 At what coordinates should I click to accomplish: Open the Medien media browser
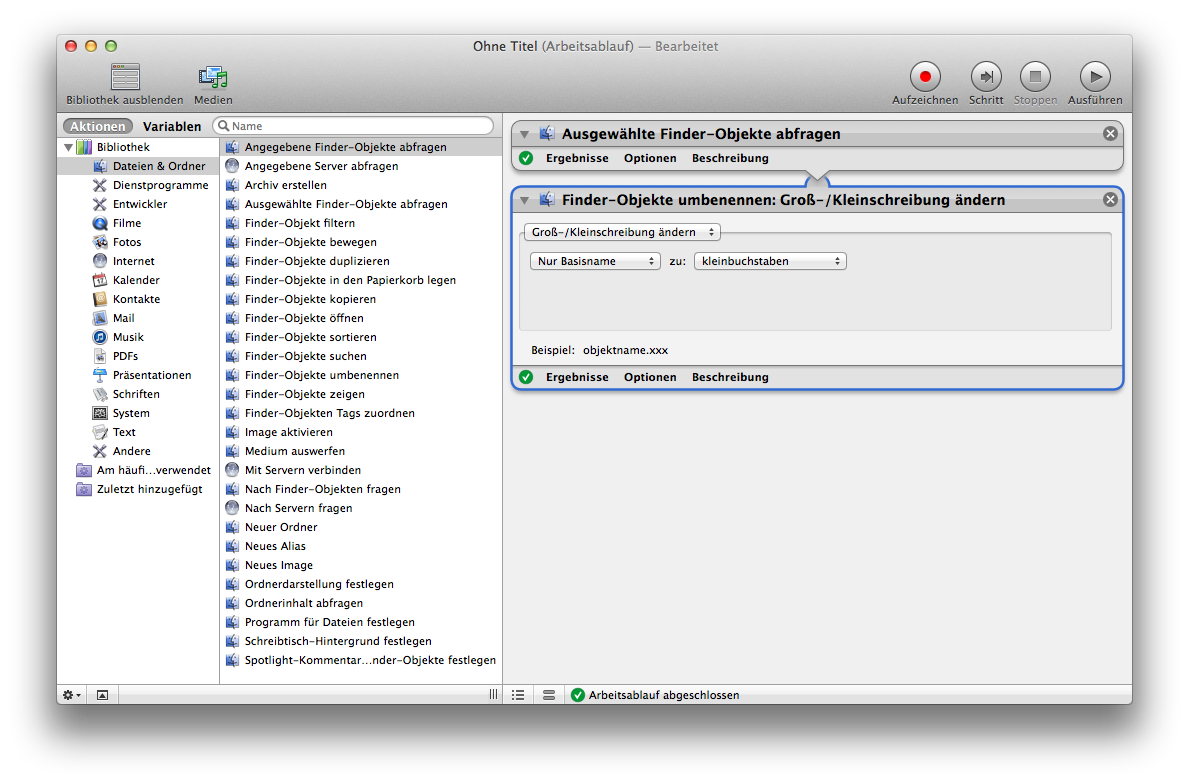tap(213, 77)
